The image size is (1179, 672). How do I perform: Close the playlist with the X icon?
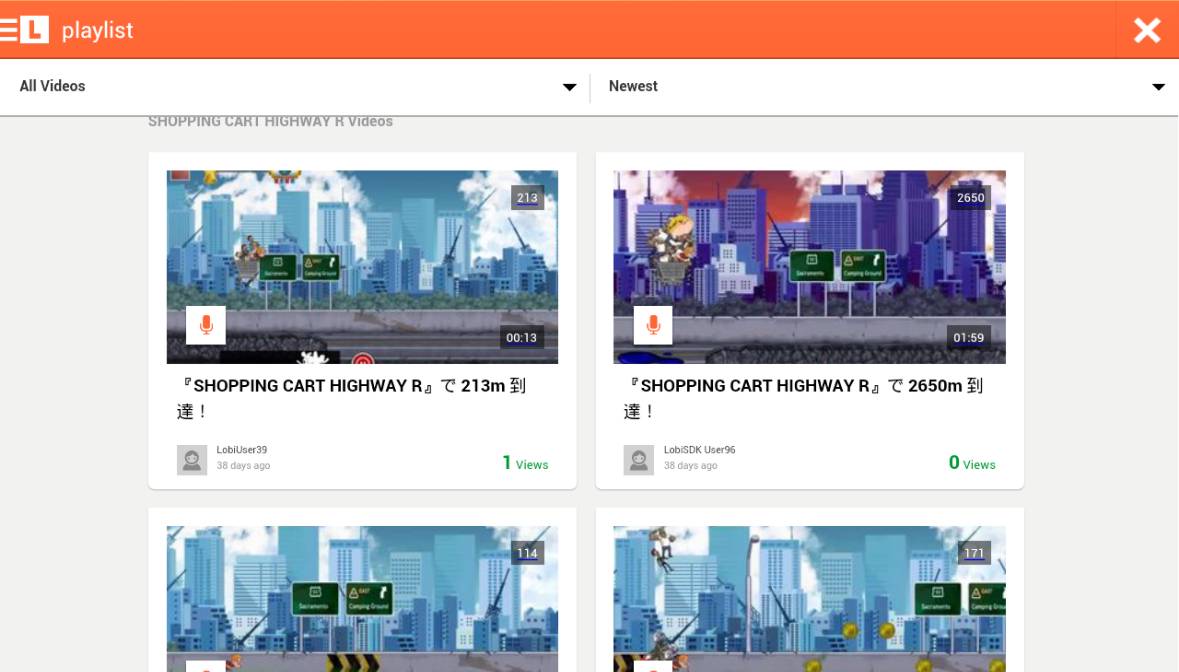pos(1147,30)
